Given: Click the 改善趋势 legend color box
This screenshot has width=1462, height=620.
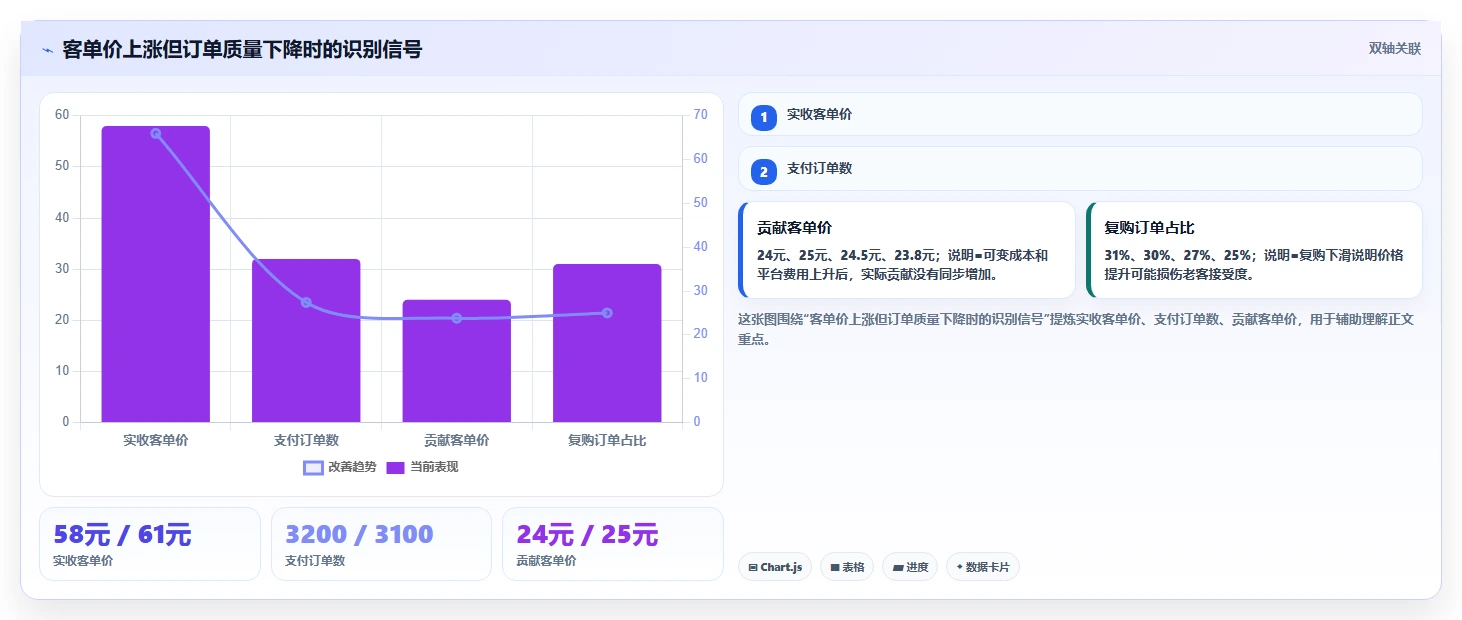Looking at the screenshot, I should [313, 468].
